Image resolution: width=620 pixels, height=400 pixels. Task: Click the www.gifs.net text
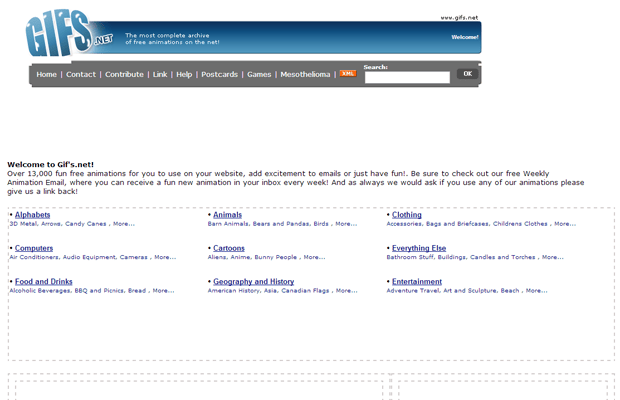tap(459, 18)
